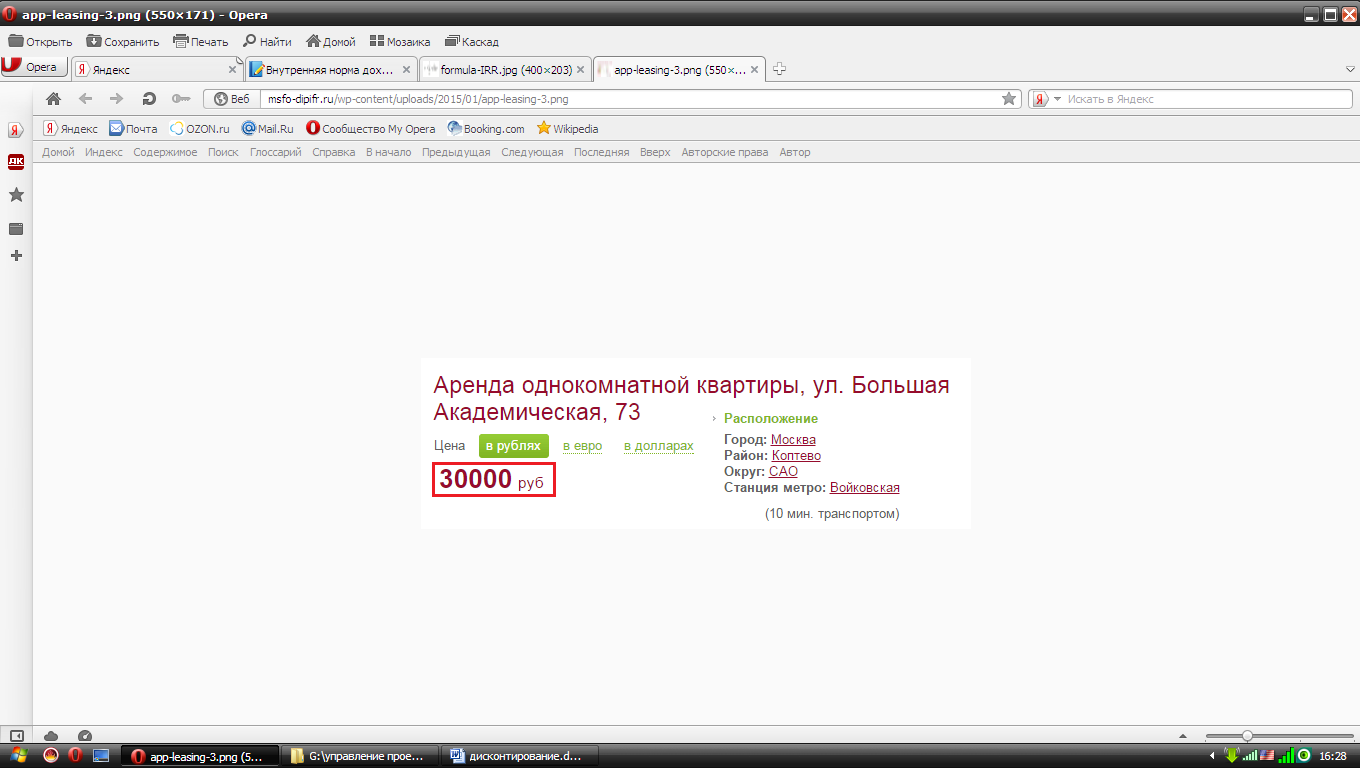This screenshot has width=1360, height=768.
Task: Bookmark page with the star icon
Action: [x=1009, y=99]
